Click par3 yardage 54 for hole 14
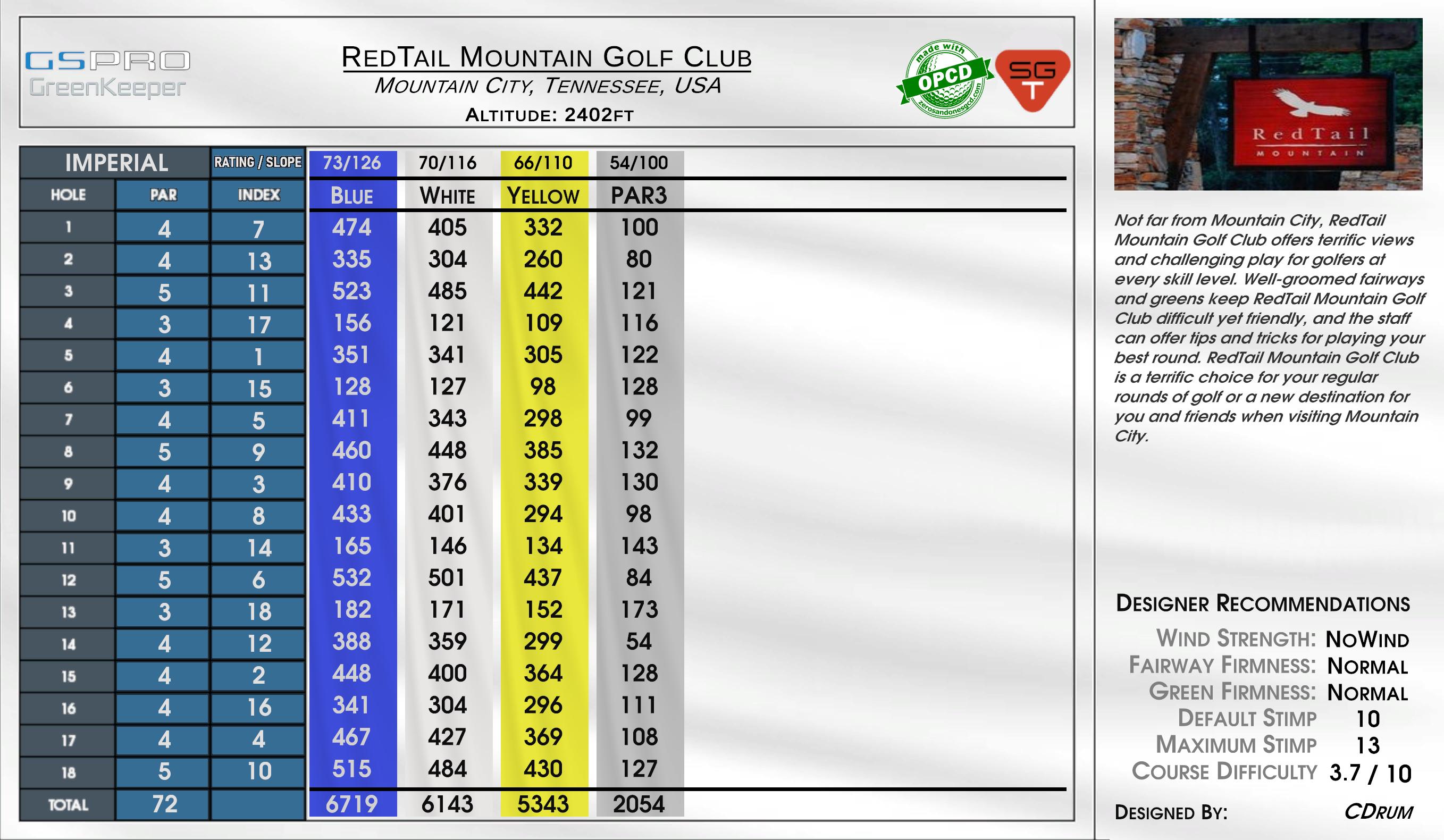This screenshot has height=840, width=1444. (x=639, y=641)
